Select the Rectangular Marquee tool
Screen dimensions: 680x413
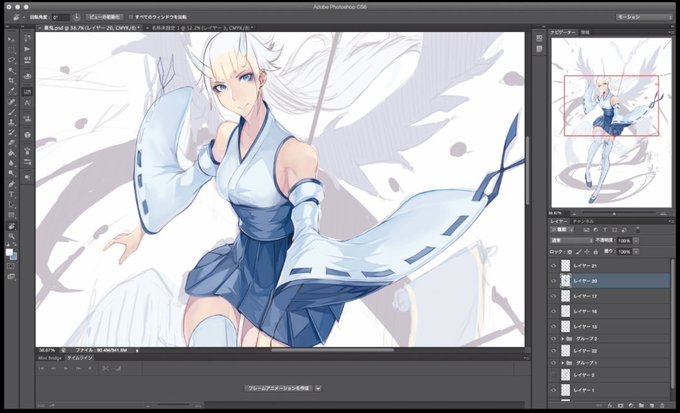click(12, 50)
